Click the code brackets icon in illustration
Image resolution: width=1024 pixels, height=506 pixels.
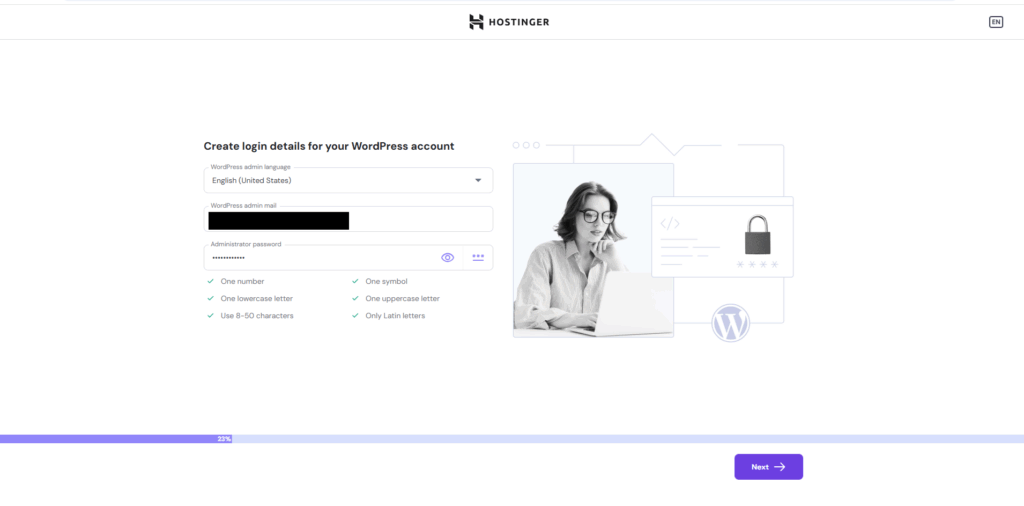tap(670, 224)
